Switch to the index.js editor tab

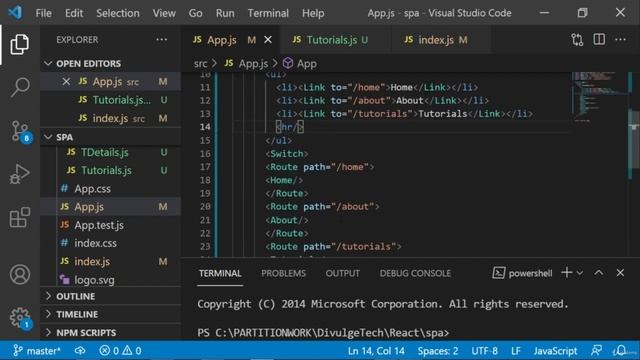(440, 40)
